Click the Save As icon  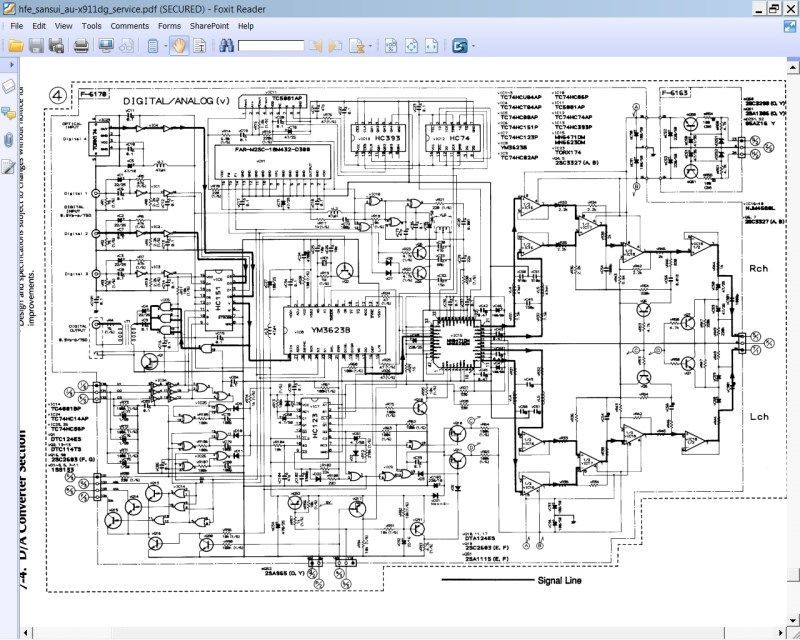pyautogui.click(x=56, y=46)
